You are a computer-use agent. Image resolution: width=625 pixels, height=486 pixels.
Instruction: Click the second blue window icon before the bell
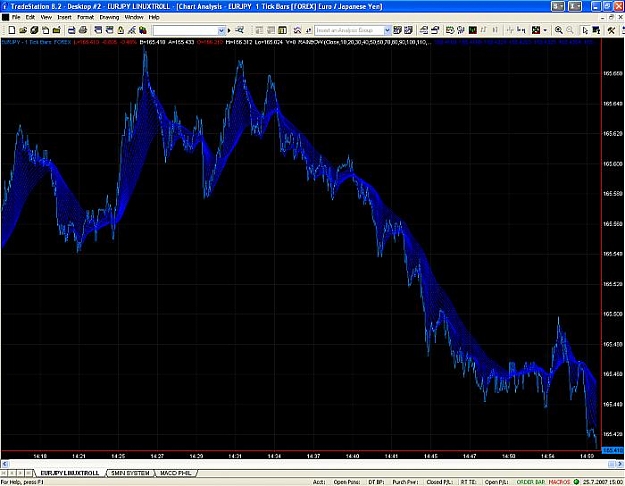(109, 30)
